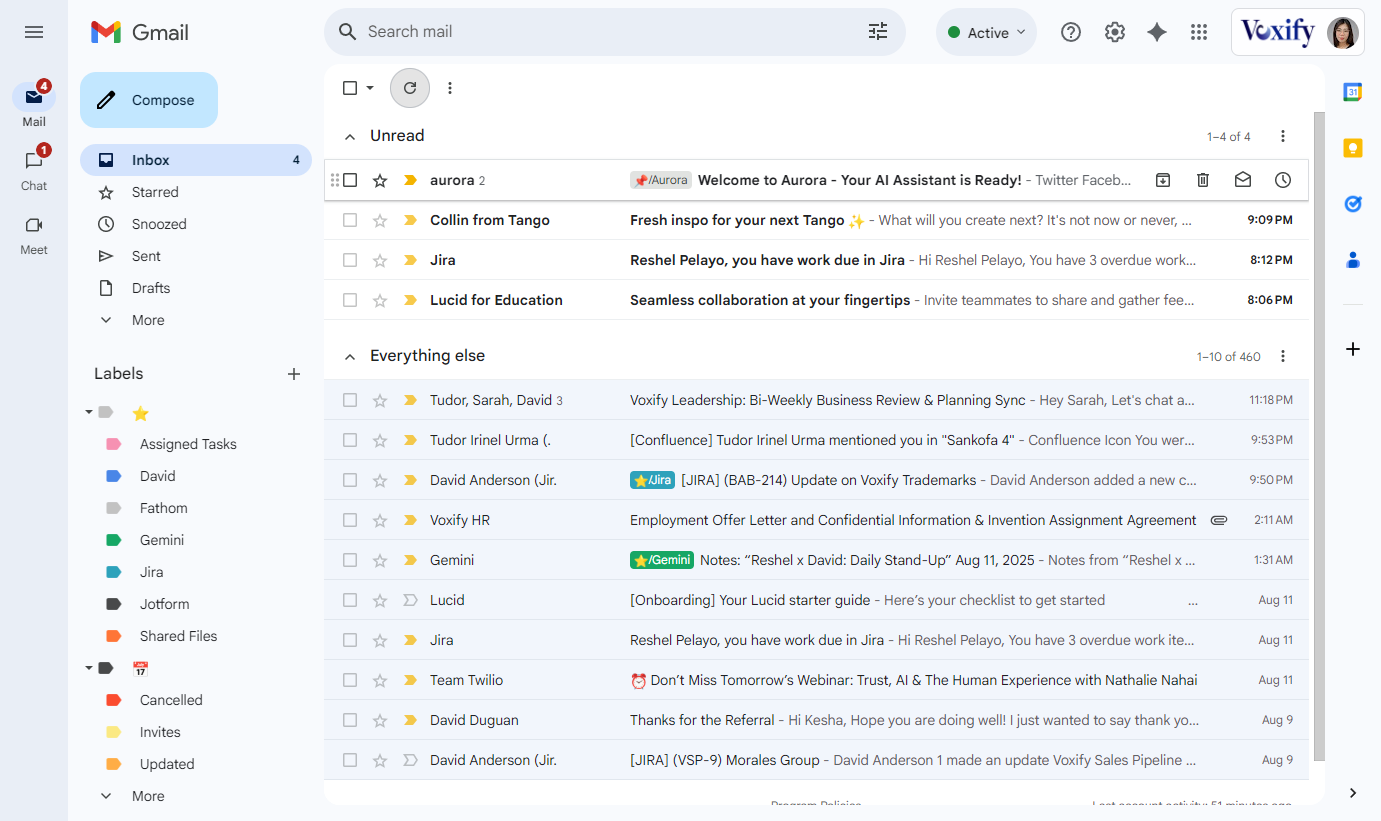1381x821 pixels.
Task: Open Contacts side panel
Action: point(1353,260)
